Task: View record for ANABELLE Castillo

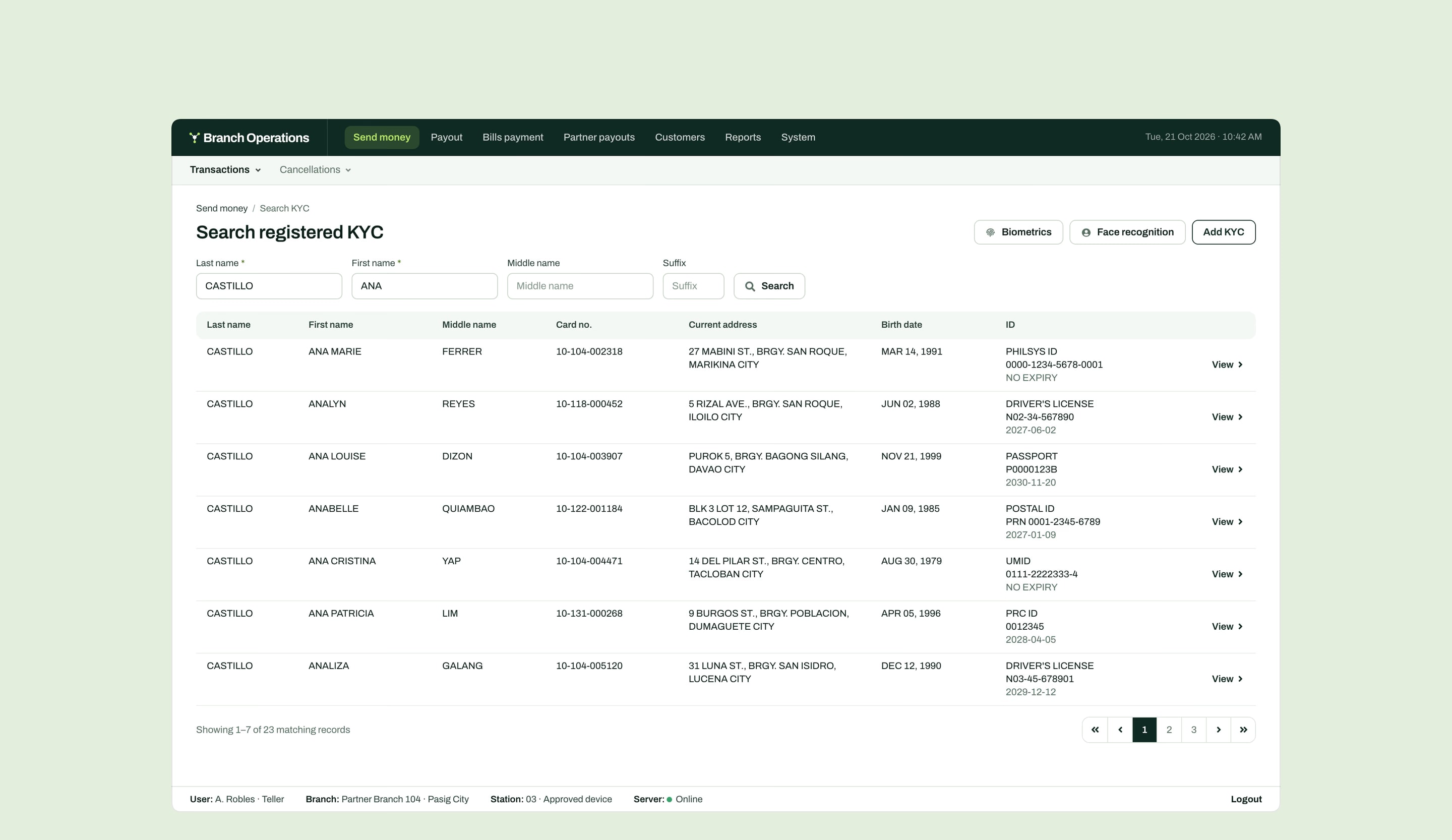Action: 1227,522
